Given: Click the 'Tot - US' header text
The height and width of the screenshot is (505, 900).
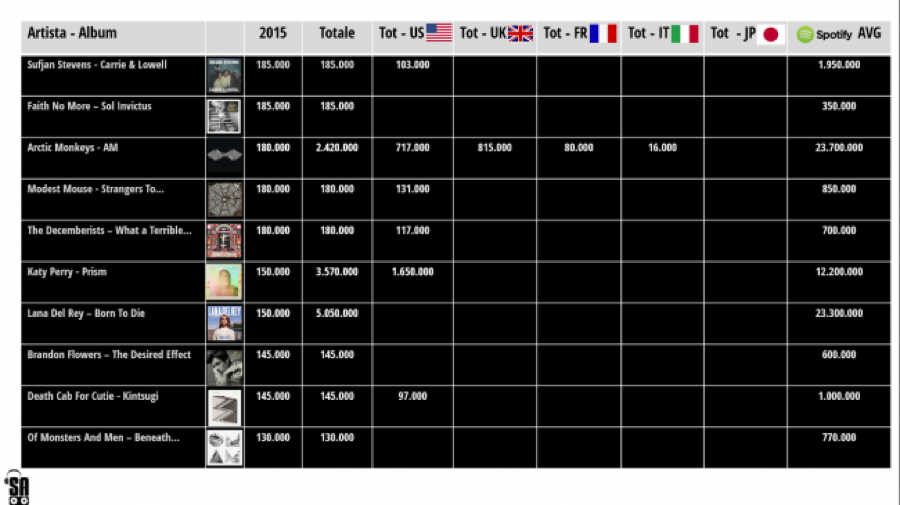Looking at the screenshot, I should [401, 33].
